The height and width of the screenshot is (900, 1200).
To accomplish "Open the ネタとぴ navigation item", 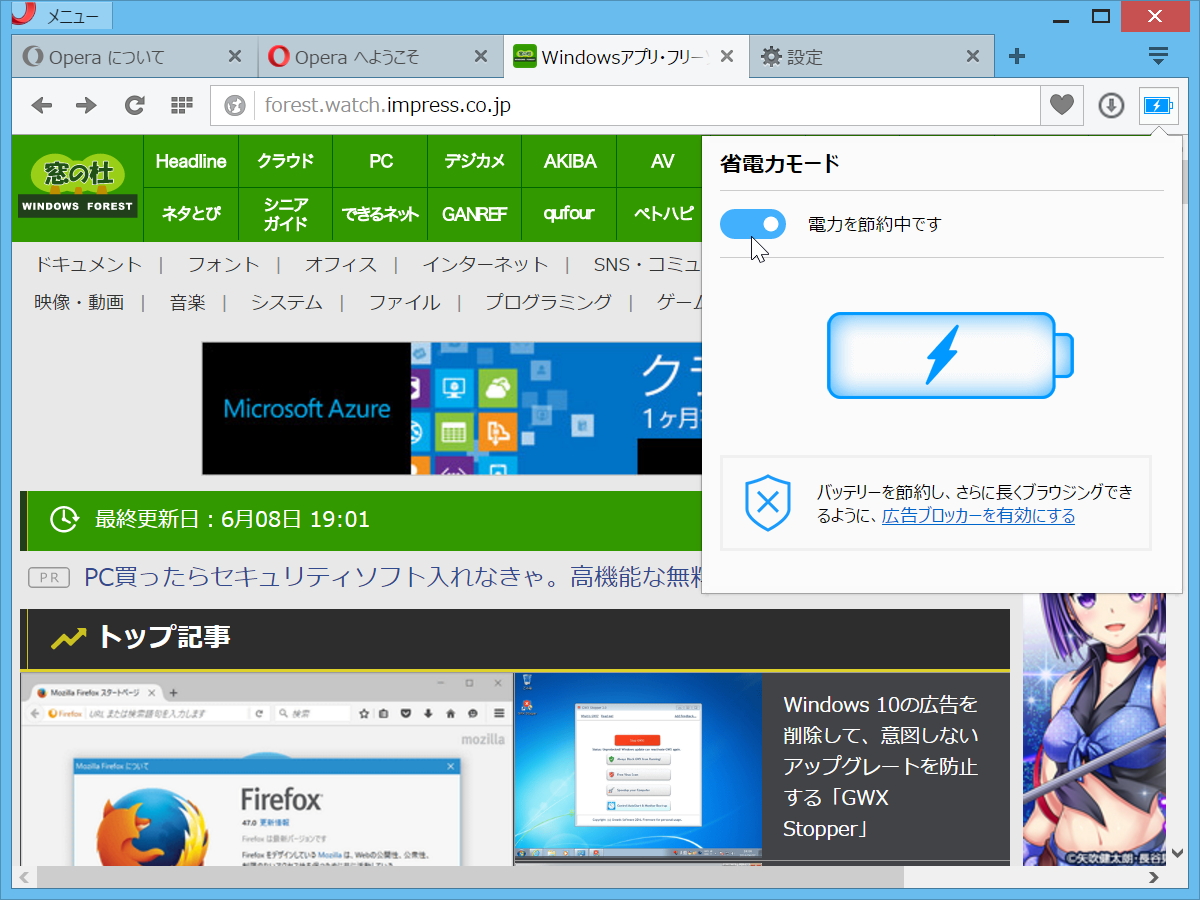I will [191, 214].
